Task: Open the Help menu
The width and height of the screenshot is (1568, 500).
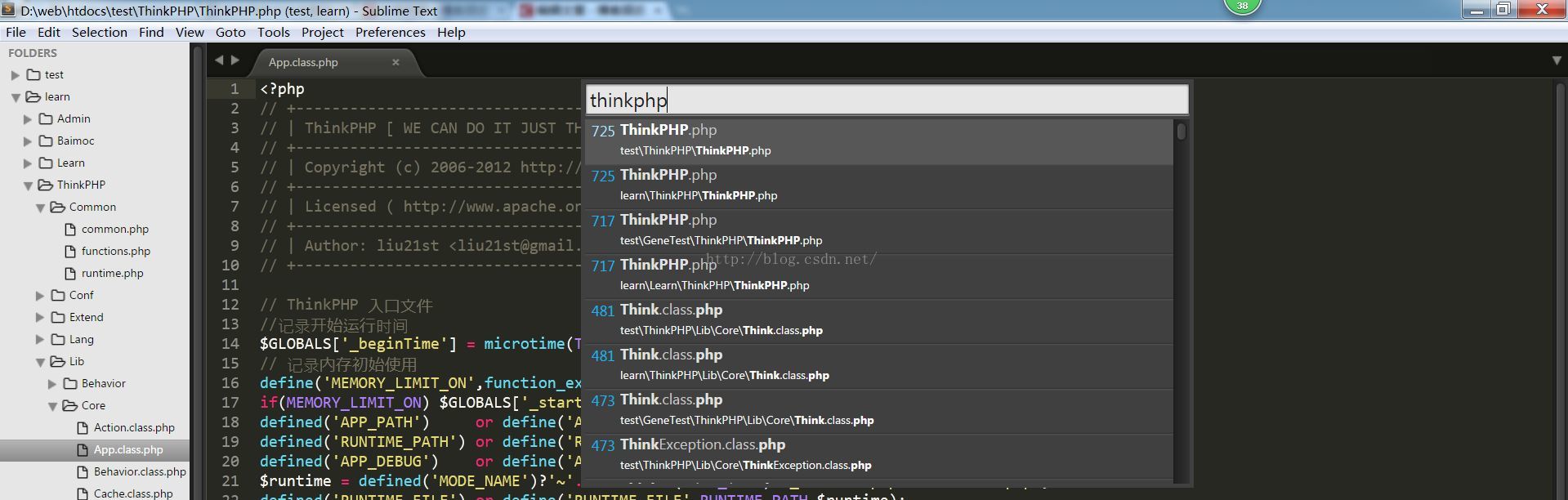Action: 451,32
